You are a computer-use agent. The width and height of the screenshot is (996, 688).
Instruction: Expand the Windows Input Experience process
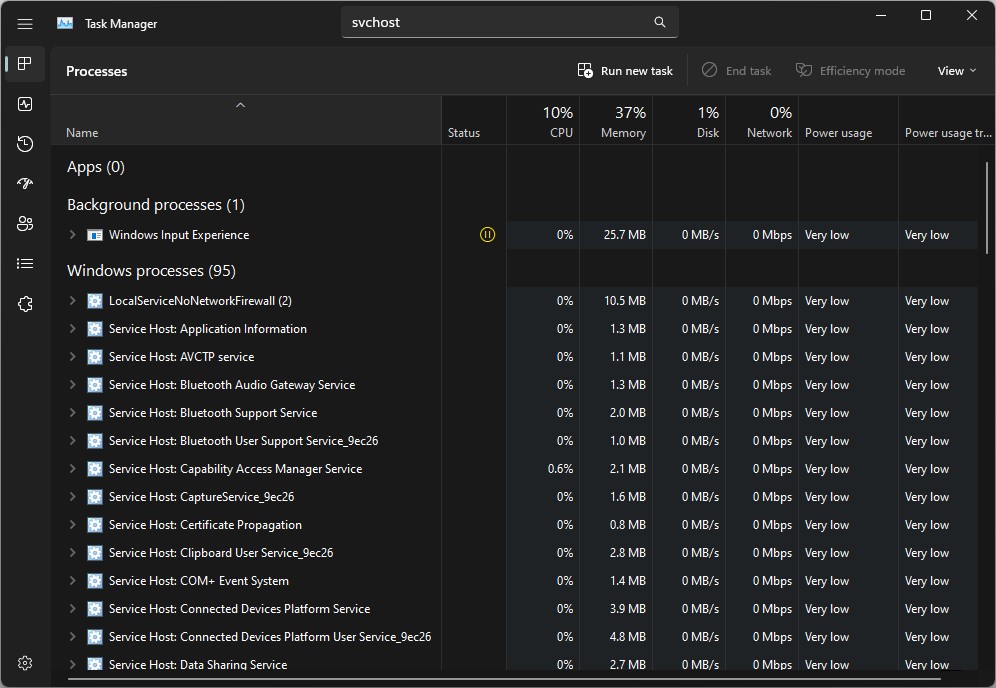pyautogui.click(x=72, y=234)
